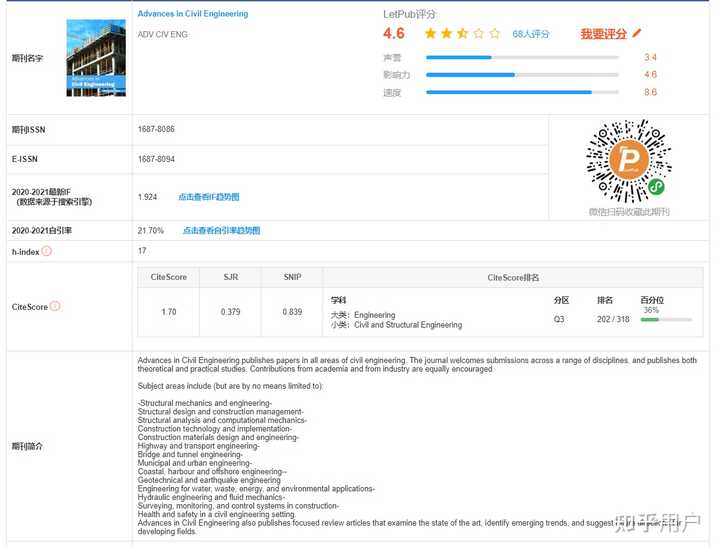Viewport: 720px width, 547px height.
Task: Click the h-index value 17
Action: click(x=142, y=251)
